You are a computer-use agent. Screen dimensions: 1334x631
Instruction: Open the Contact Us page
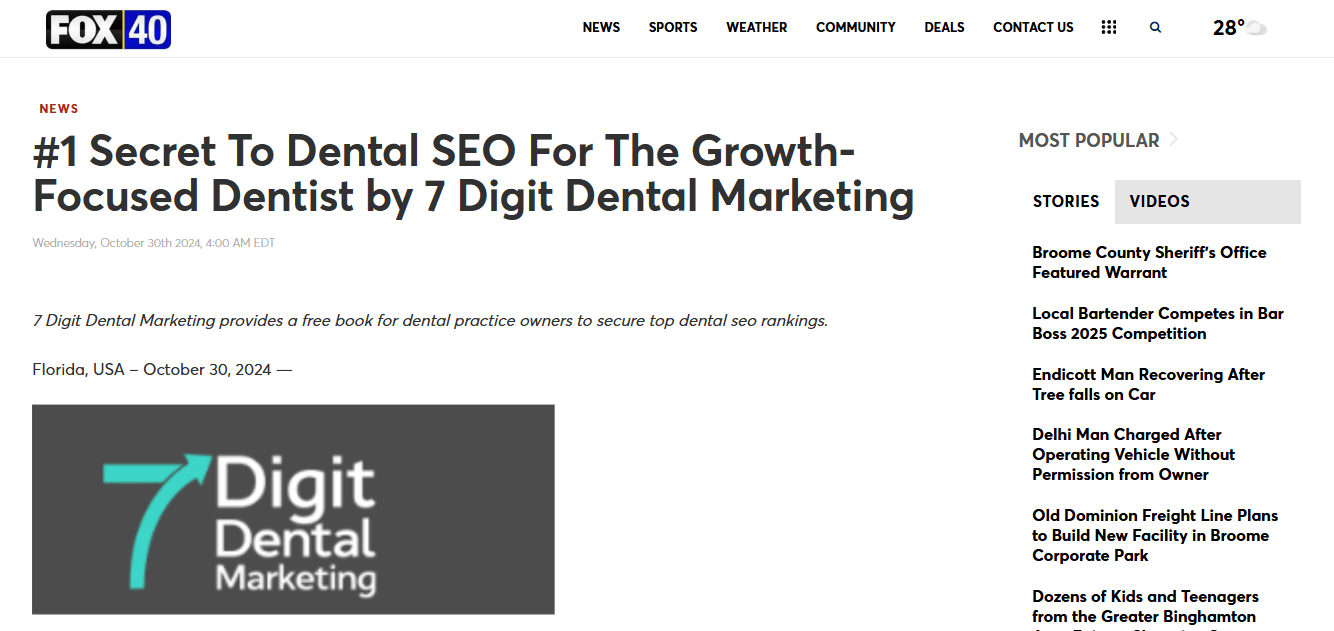point(1033,27)
